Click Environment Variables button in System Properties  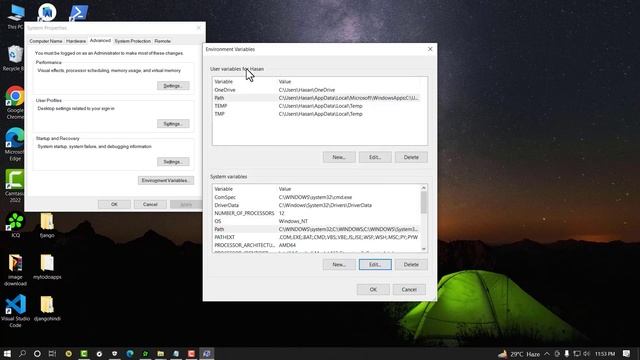pyautogui.click(x=166, y=180)
